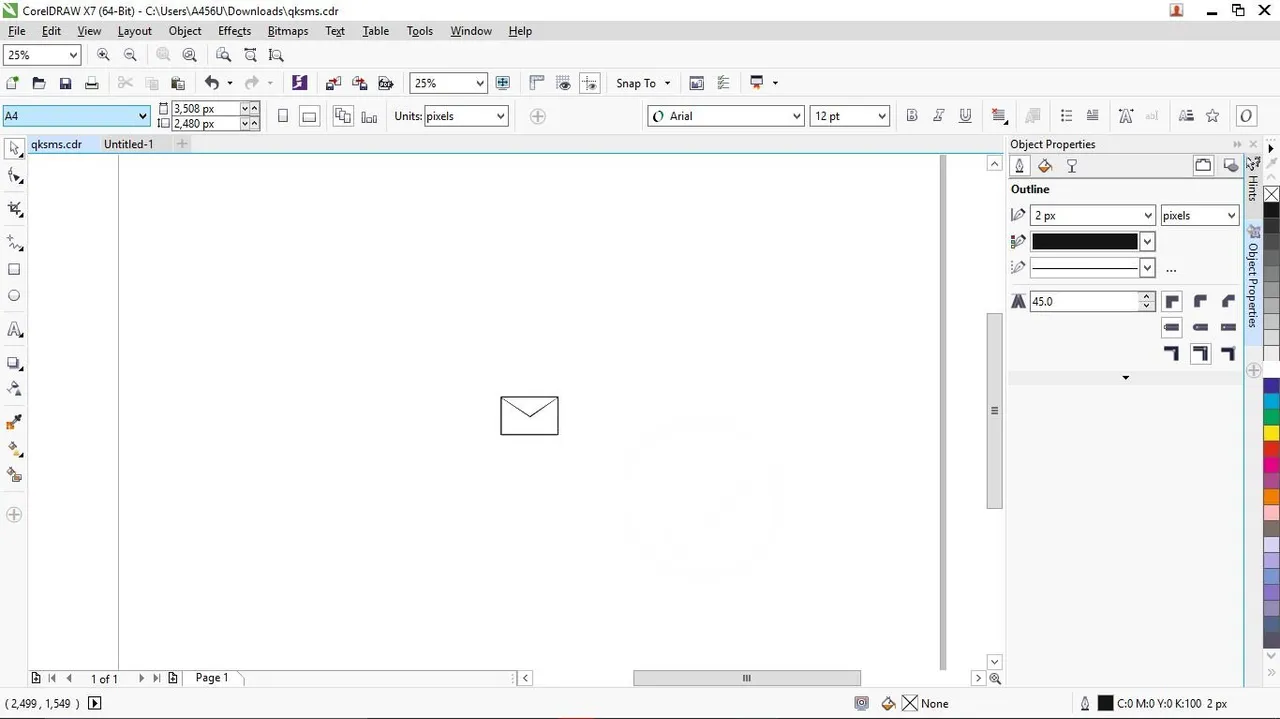1280x719 pixels.
Task: Toggle Bold text formatting
Action: tap(911, 116)
